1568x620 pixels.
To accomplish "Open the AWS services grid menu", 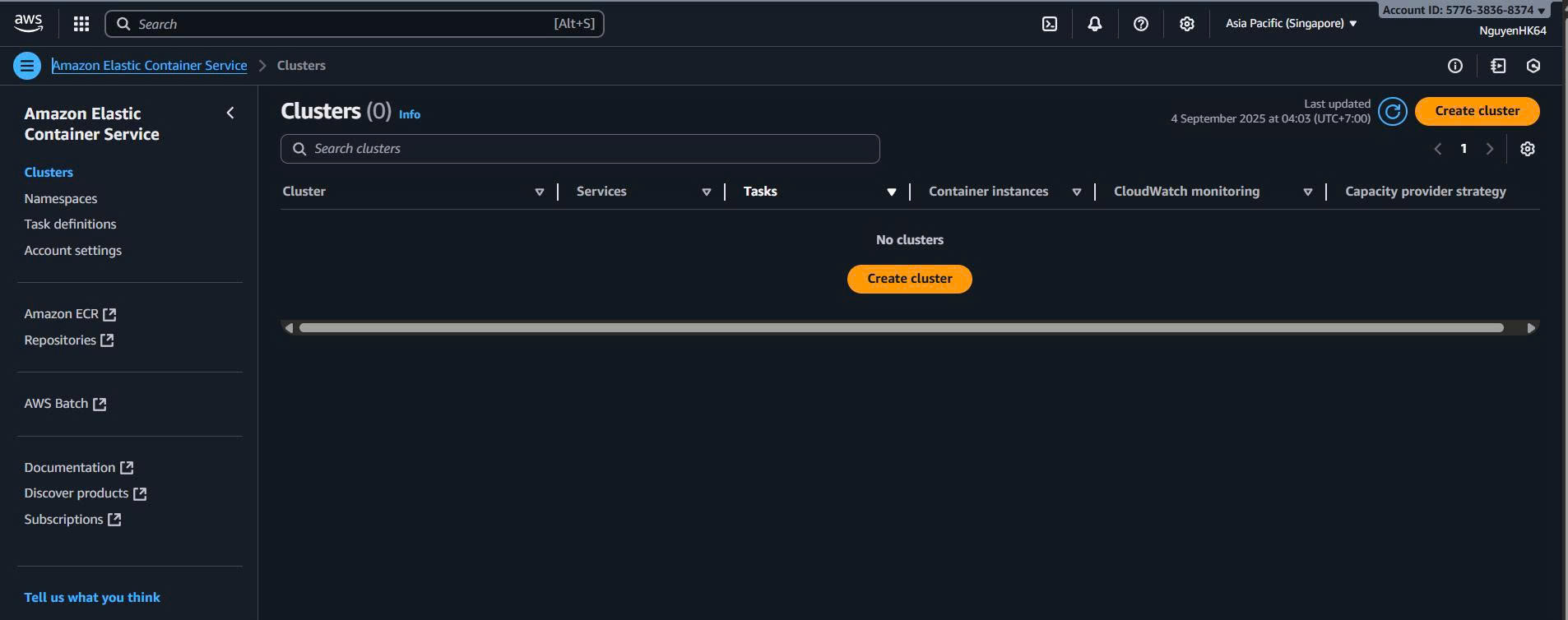I will point(81,24).
